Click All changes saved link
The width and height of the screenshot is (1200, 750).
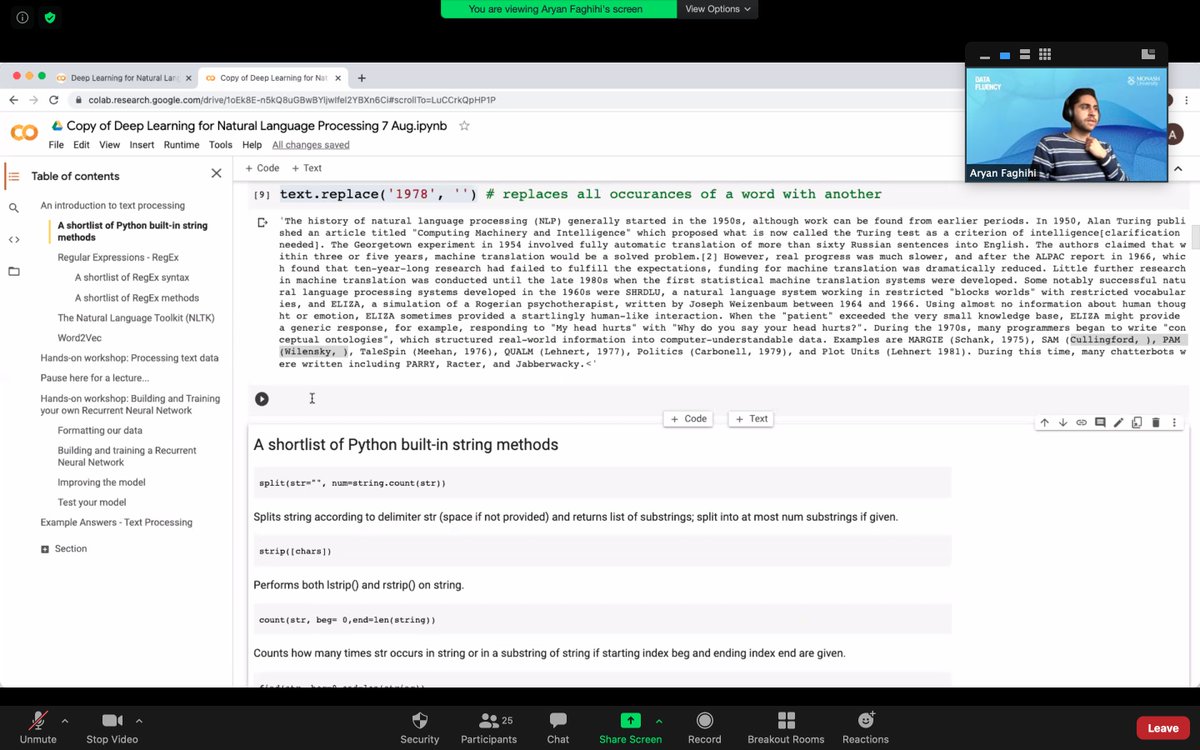pos(311,145)
